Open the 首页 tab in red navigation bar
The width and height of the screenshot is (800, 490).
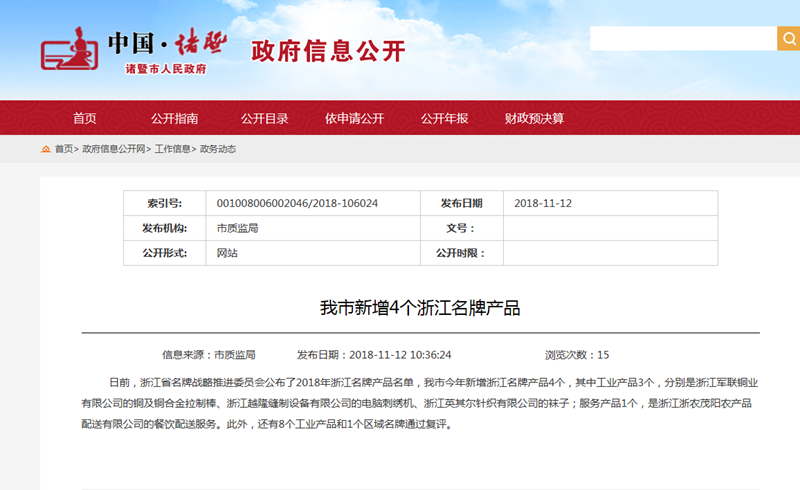[85, 118]
